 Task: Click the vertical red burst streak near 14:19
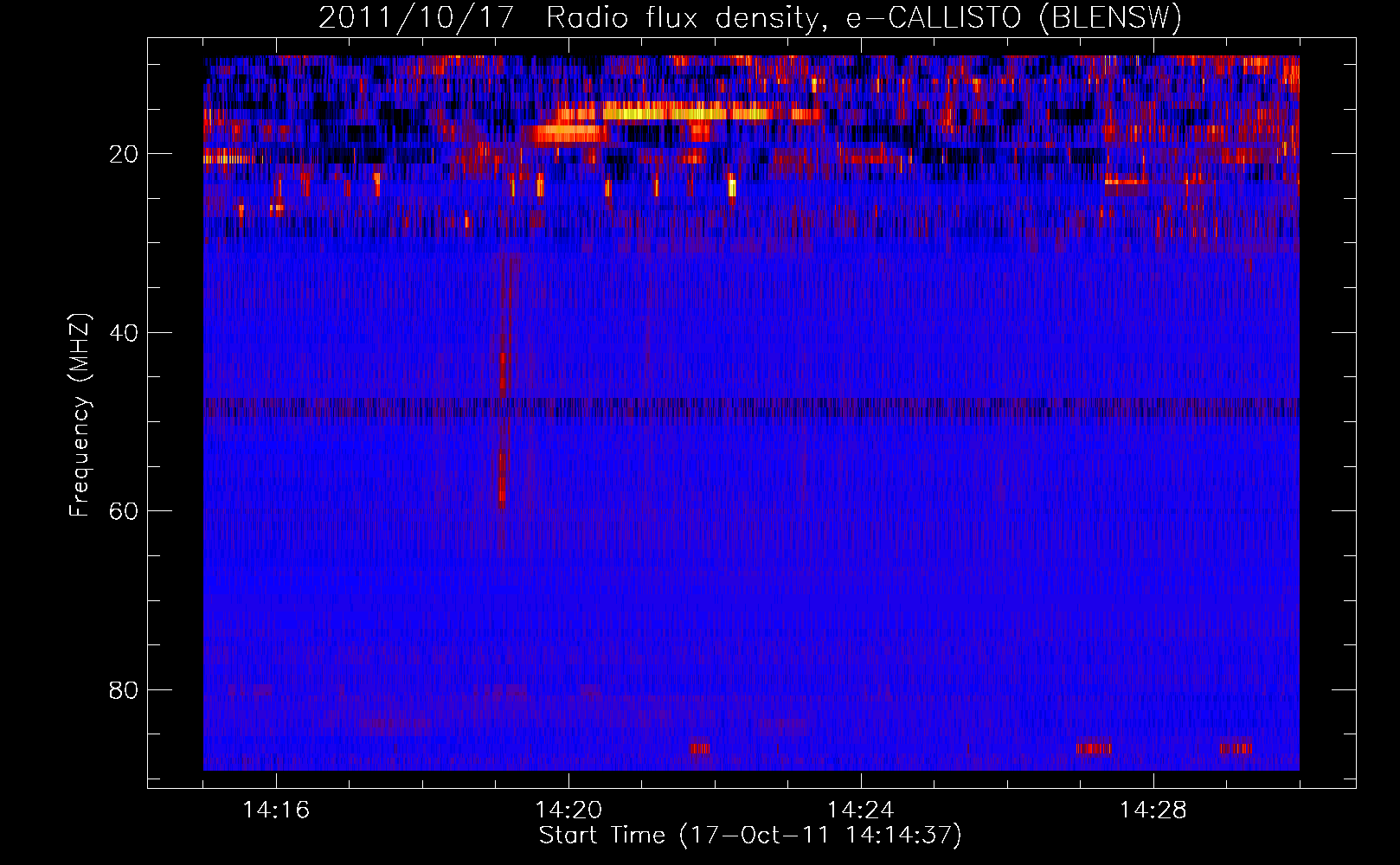click(x=503, y=402)
